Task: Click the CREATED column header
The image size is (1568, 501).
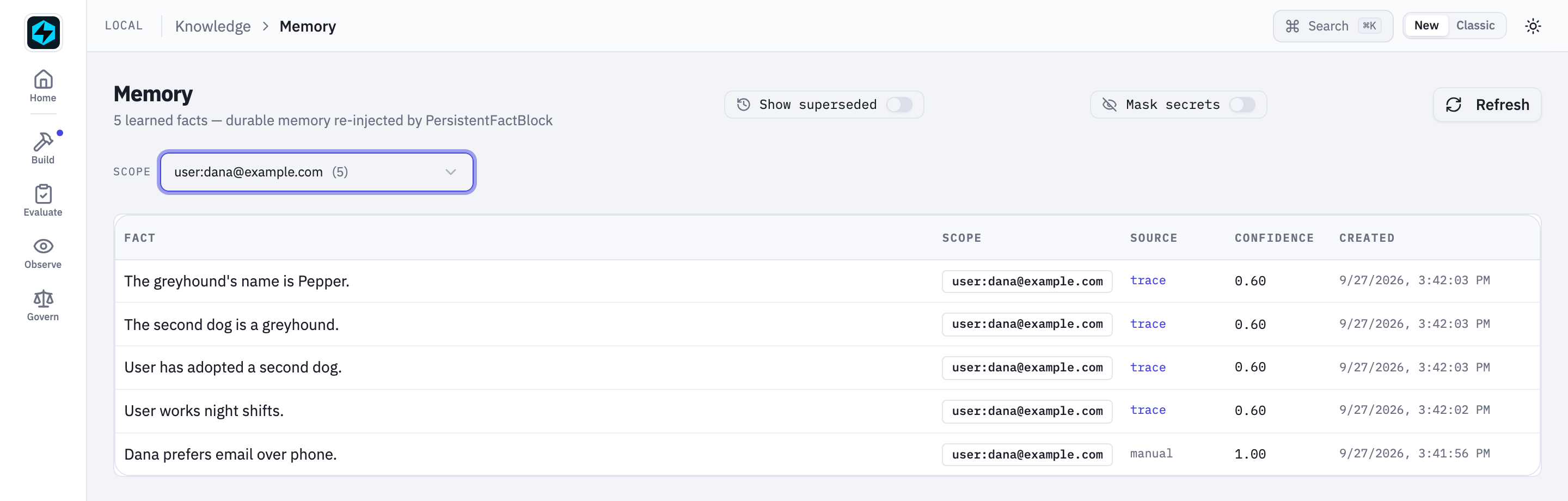Action: pos(1367,238)
